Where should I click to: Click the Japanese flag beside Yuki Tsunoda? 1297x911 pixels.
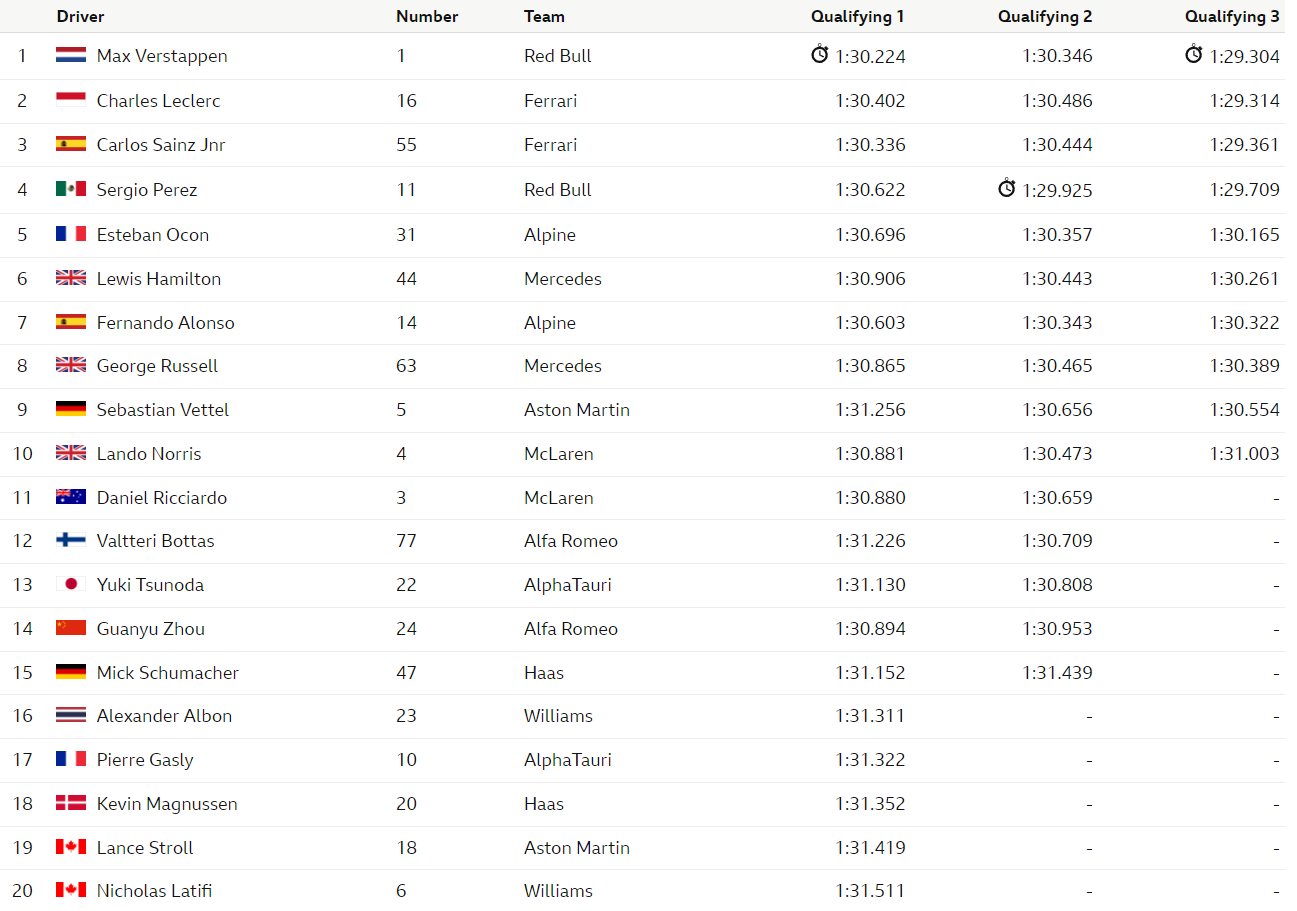[71, 584]
